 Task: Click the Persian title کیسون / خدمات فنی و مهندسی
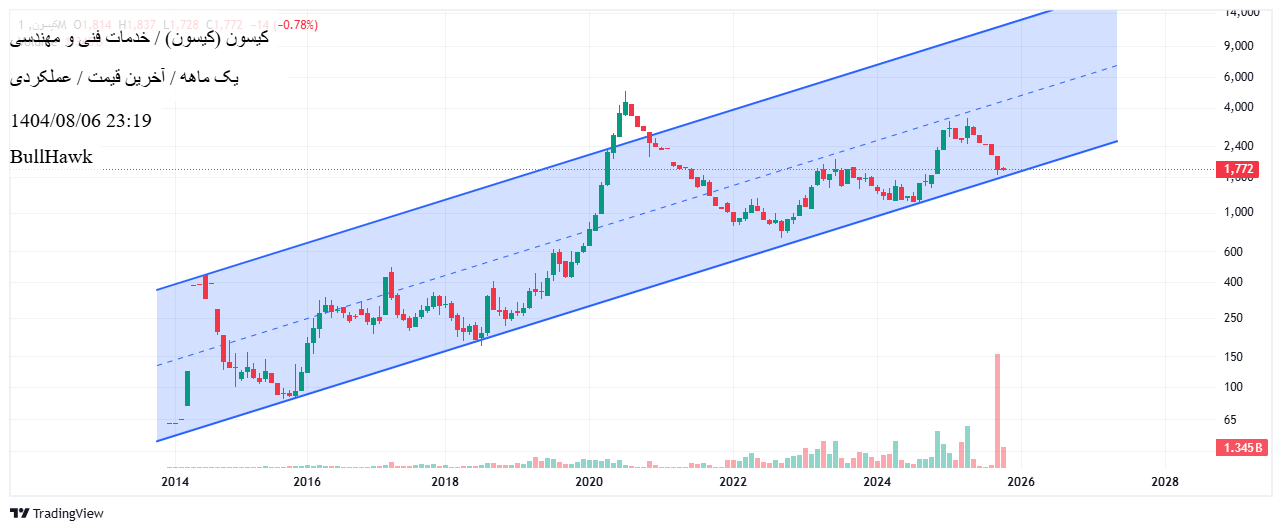140,38
